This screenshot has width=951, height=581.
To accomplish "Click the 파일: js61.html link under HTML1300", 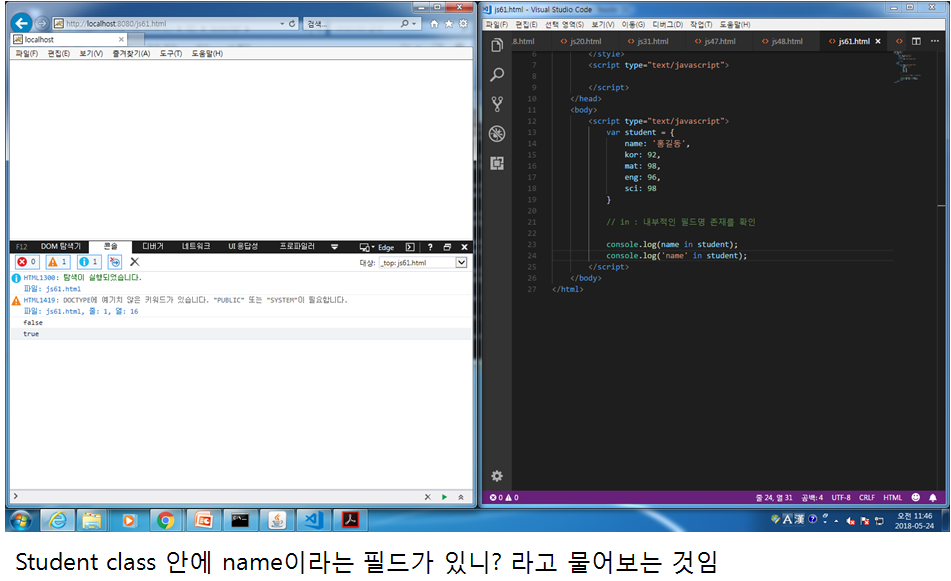I will 52,289.
